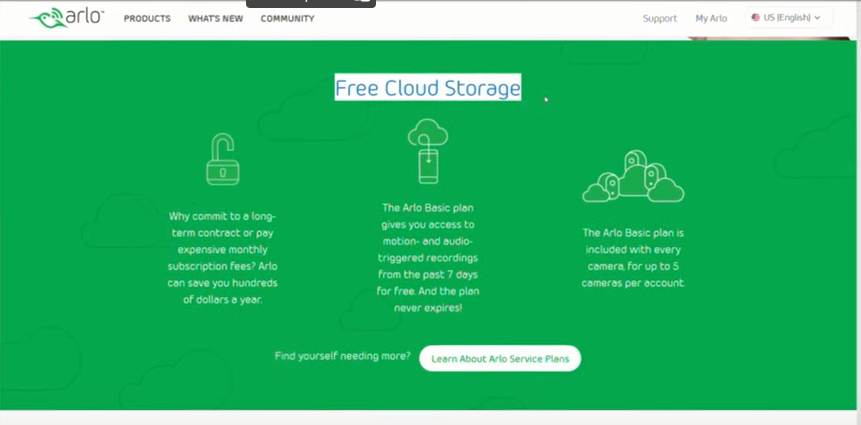This screenshot has width=861, height=425.
Task: Click the Arlo bird logo
Action: point(66,18)
